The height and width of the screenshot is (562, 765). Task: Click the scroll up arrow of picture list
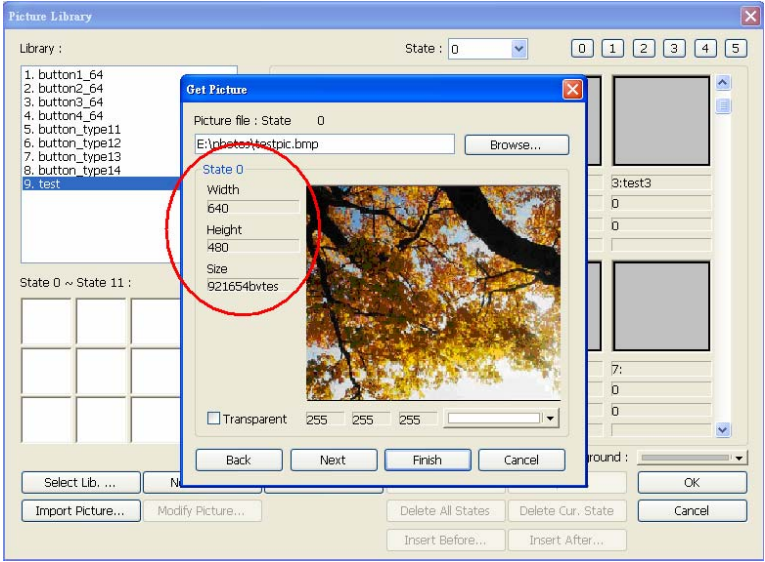coord(723,82)
